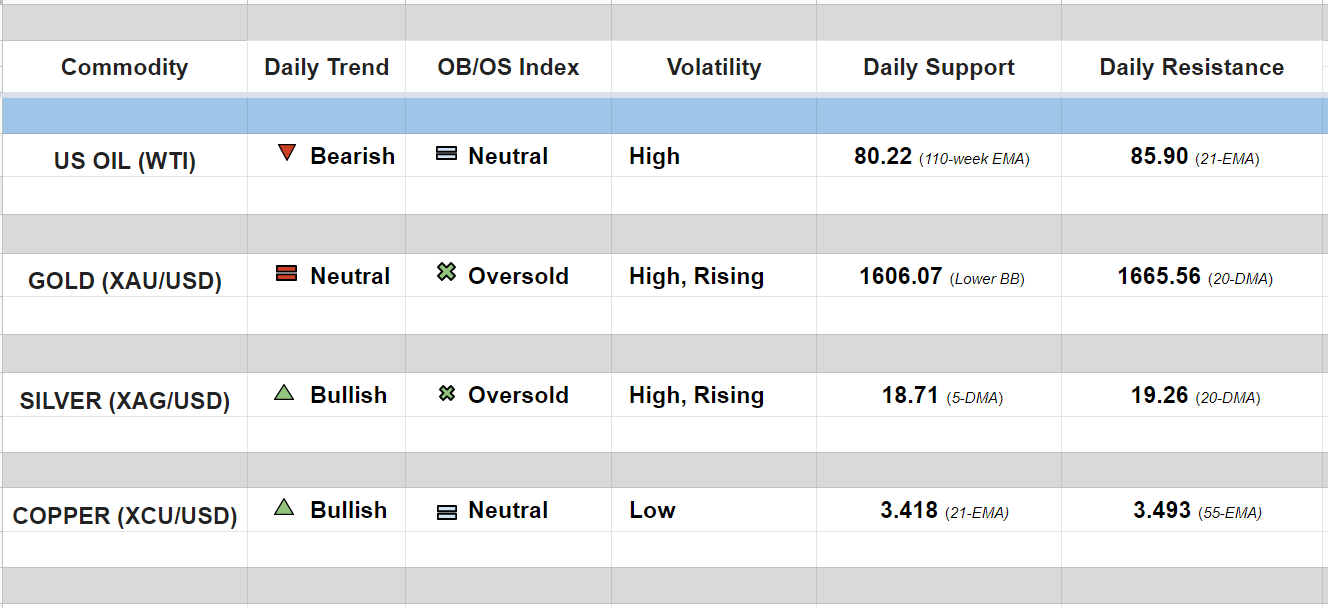The image size is (1328, 608).
Task: Click the SILVER (XAG/USD) row label
Action: click(124, 401)
